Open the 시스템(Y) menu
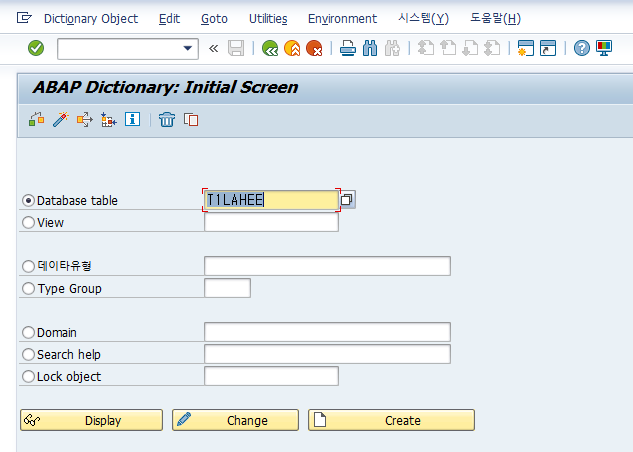 click(423, 19)
